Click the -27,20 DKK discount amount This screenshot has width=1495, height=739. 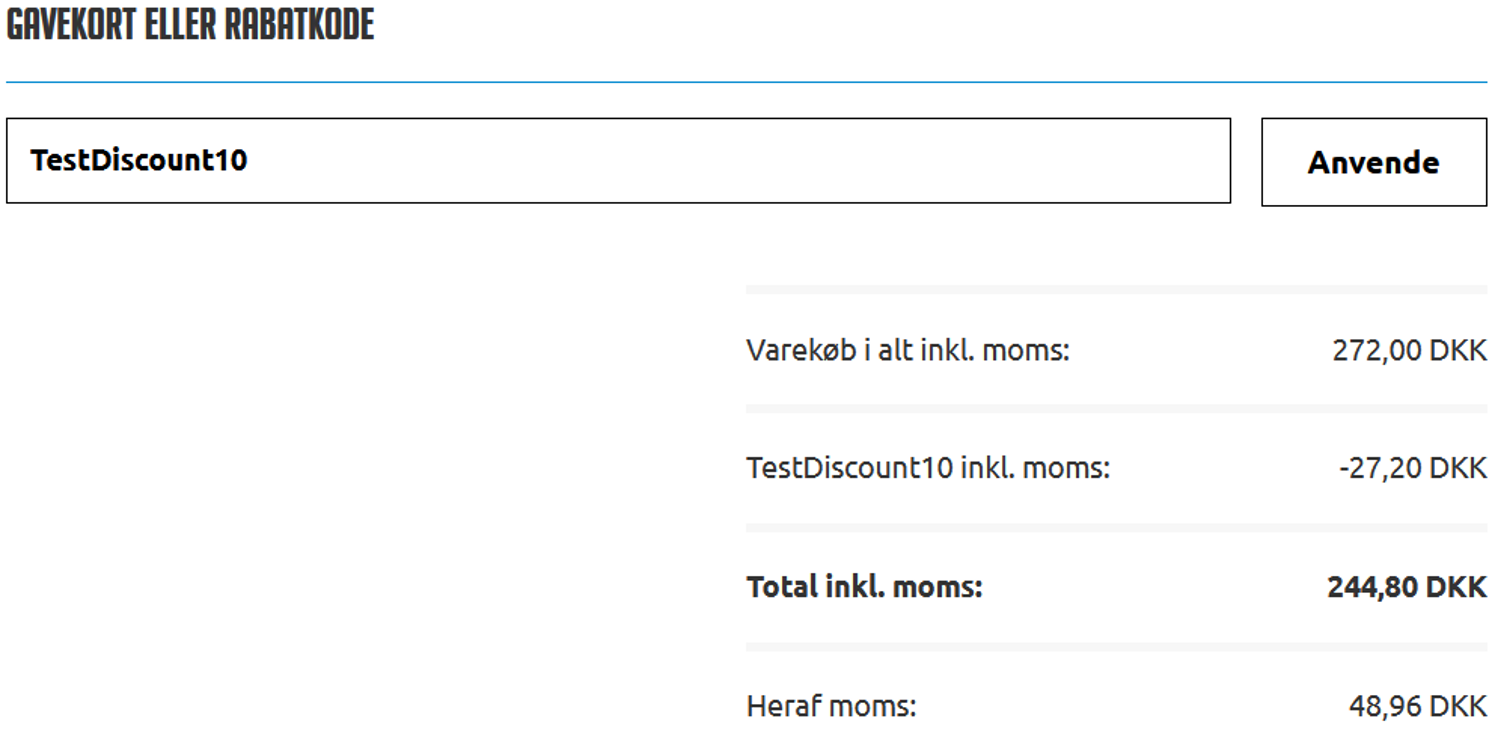coord(1413,468)
